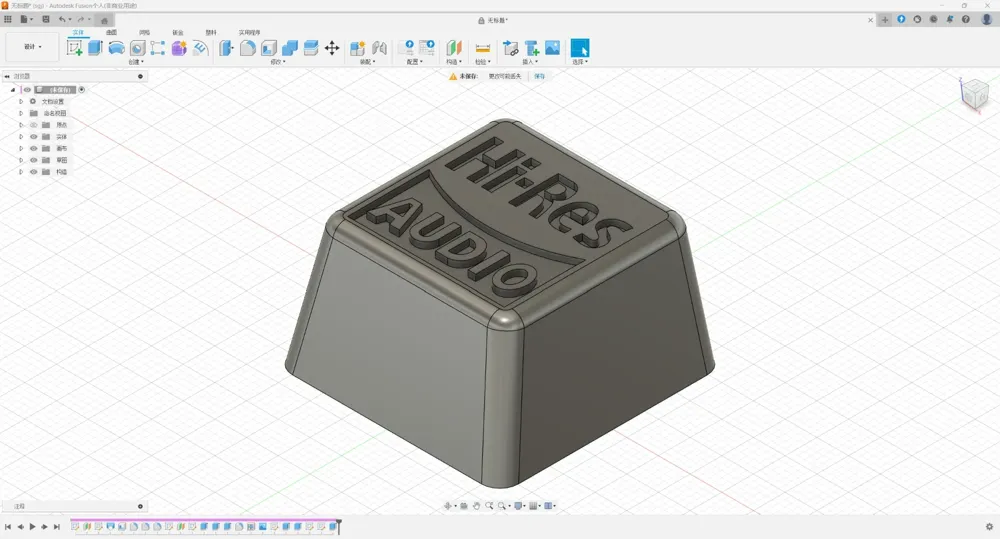Redo the last undone action

click(81, 19)
